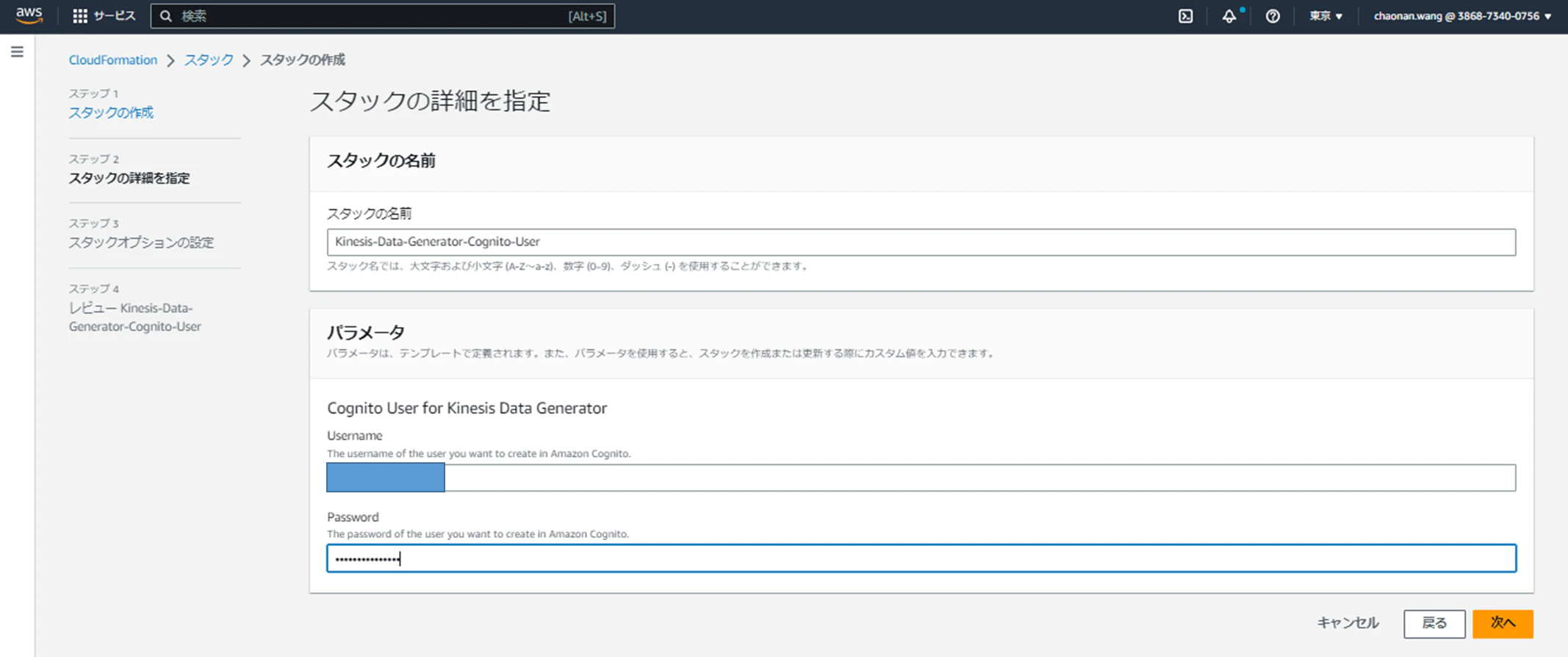Viewport: 1568px width, 657px height.
Task: Open the 東京 region dropdown
Action: tap(1326, 16)
